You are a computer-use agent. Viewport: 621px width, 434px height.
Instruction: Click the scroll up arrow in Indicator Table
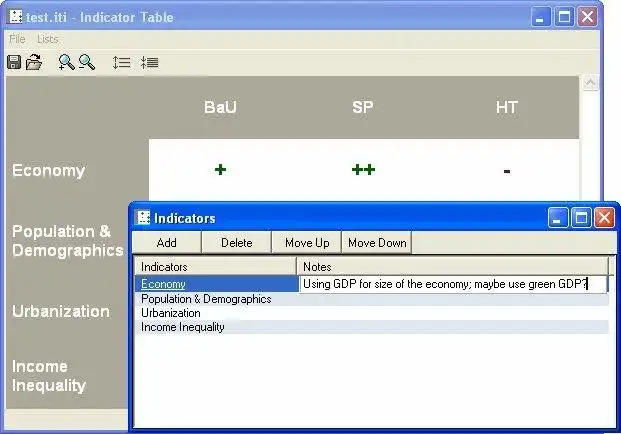coord(591,83)
